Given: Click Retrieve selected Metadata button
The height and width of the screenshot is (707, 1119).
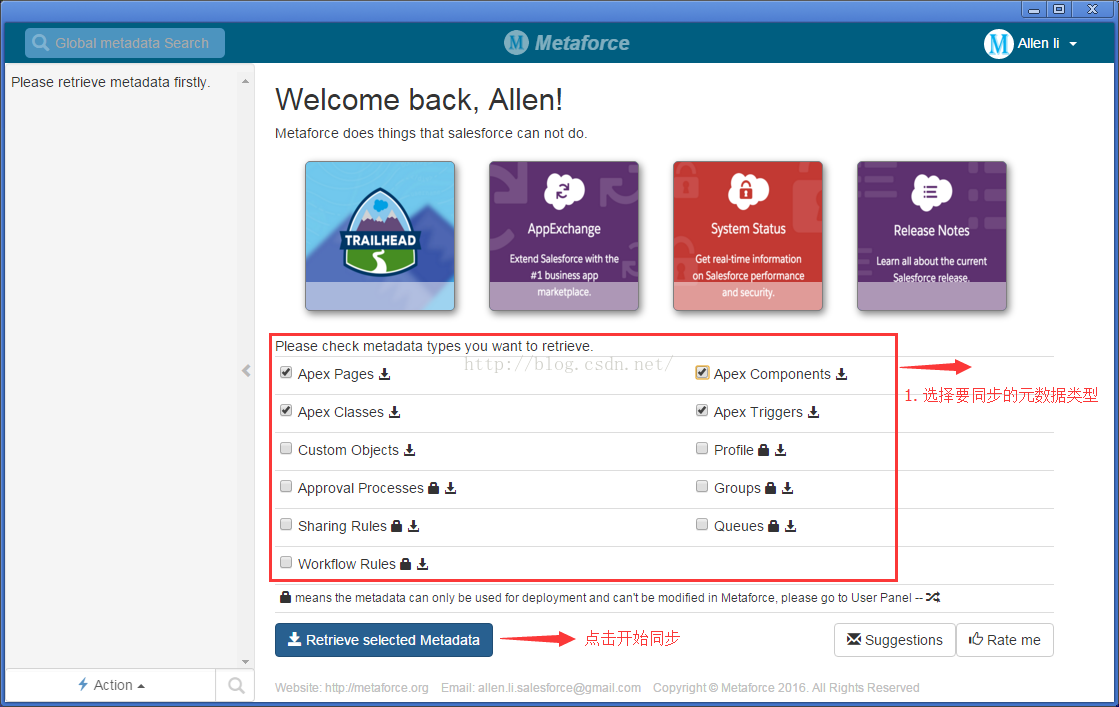Looking at the screenshot, I should [384, 640].
